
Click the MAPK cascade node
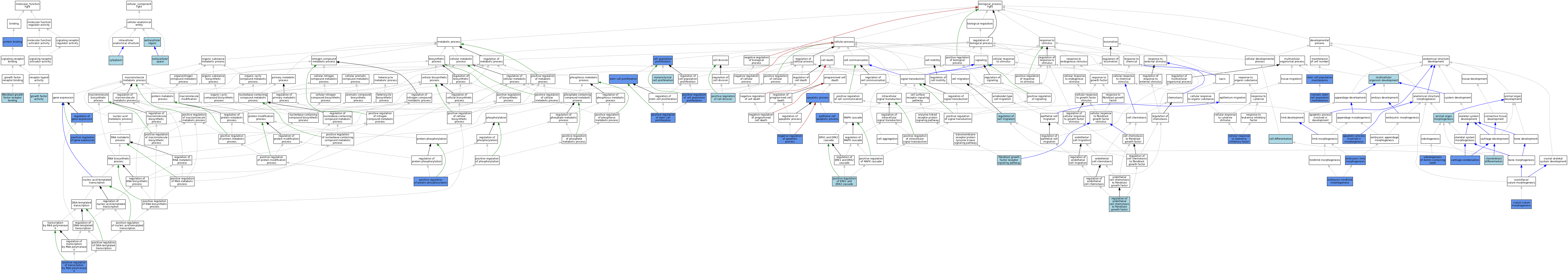[x=853, y=118]
